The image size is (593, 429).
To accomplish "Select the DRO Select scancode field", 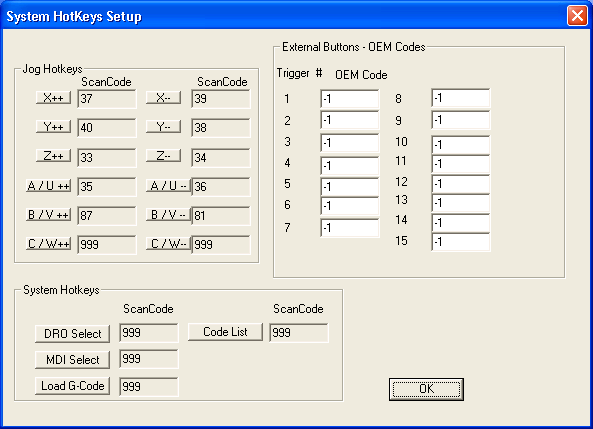I will click(x=149, y=333).
